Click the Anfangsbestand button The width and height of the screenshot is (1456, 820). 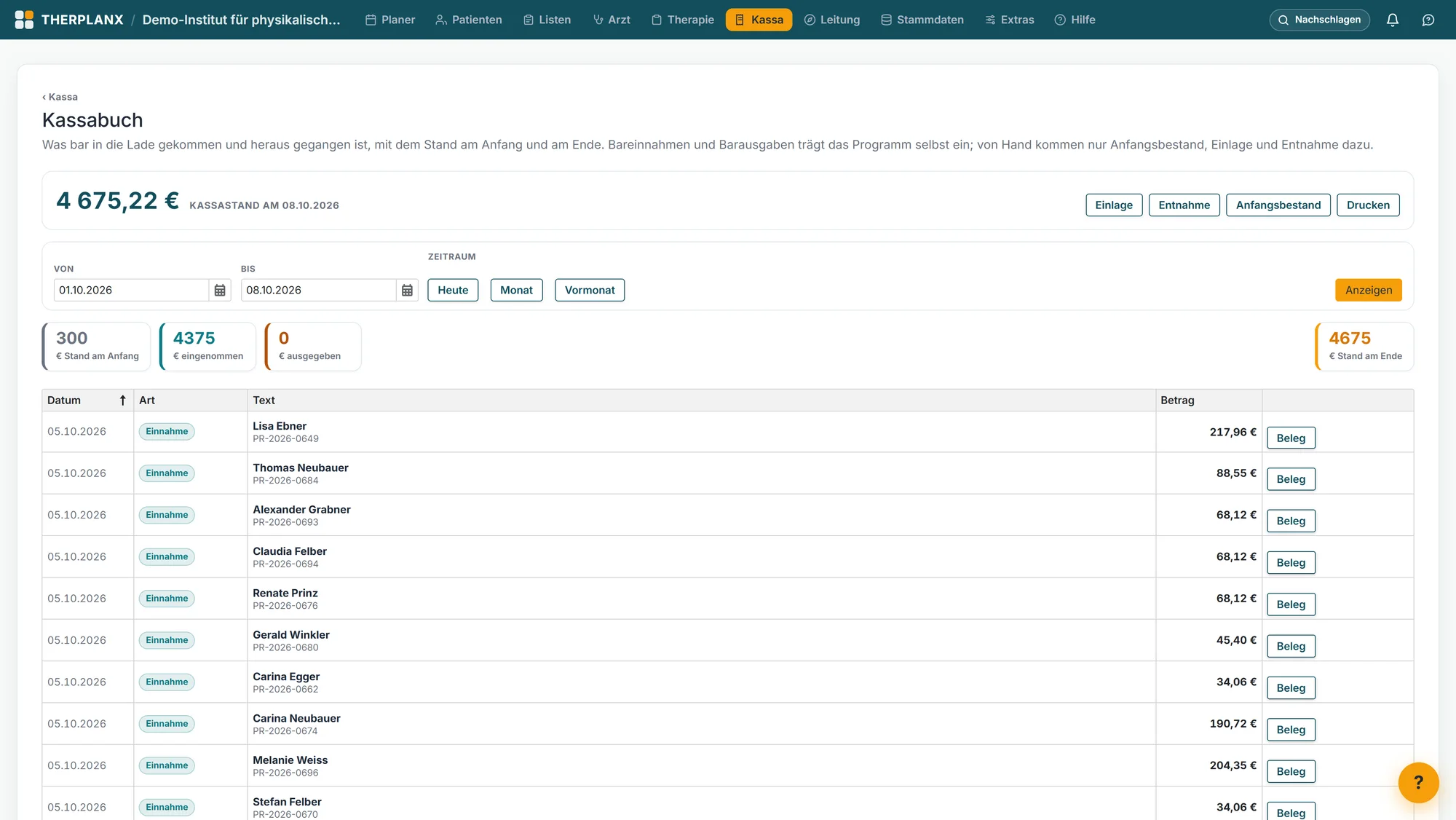coord(1278,205)
